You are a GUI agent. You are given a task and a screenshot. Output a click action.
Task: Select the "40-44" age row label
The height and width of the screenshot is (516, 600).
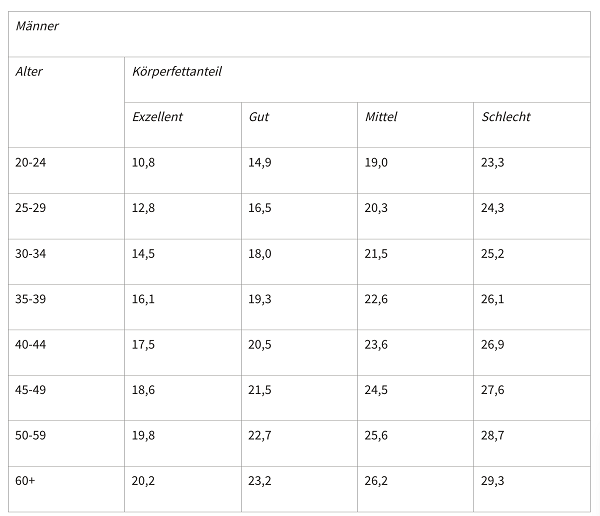[32, 345]
